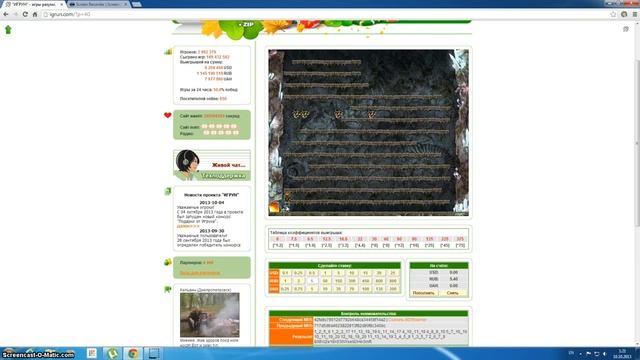Click the volume icon in the system tray
Screen dimensions: 640x360
604,353
